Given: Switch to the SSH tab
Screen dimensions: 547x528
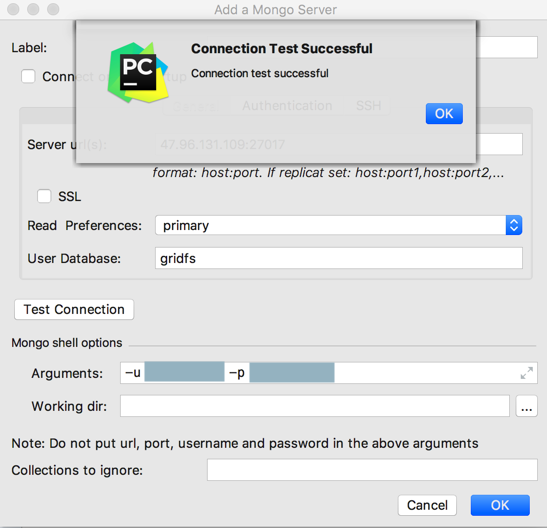Looking at the screenshot, I should point(368,106).
